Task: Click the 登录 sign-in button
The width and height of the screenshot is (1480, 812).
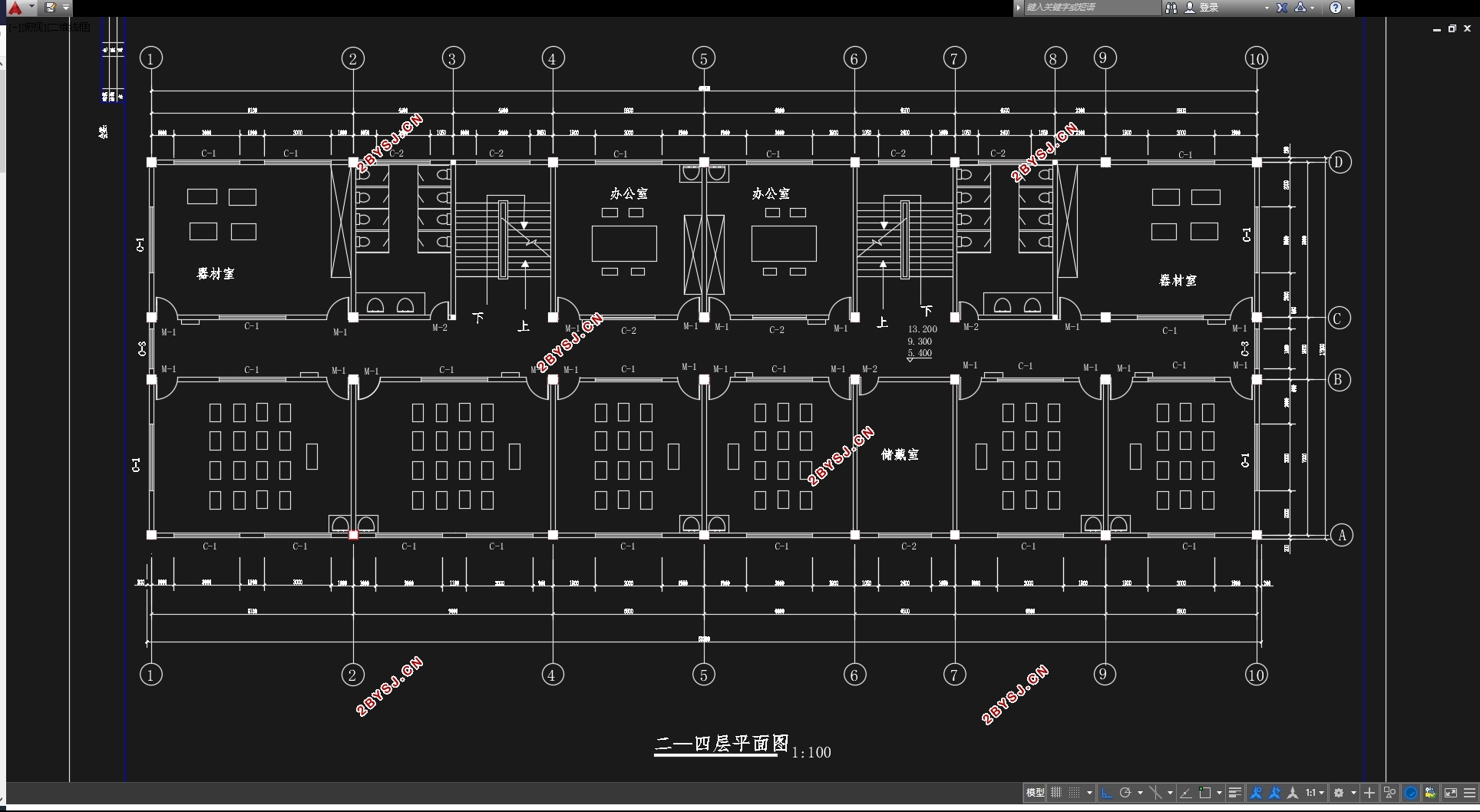Action: click(x=1203, y=8)
